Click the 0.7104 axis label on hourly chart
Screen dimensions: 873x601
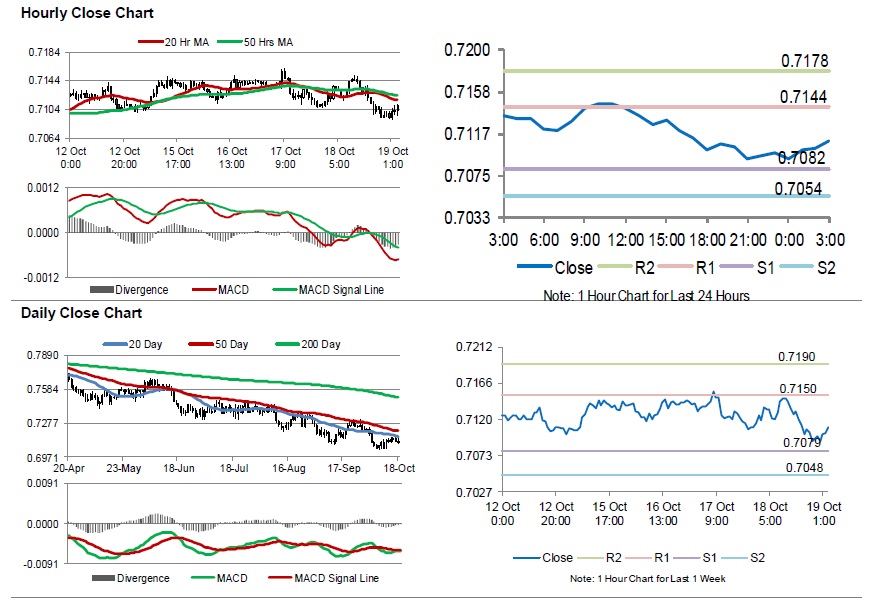pyautogui.click(x=45, y=109)
